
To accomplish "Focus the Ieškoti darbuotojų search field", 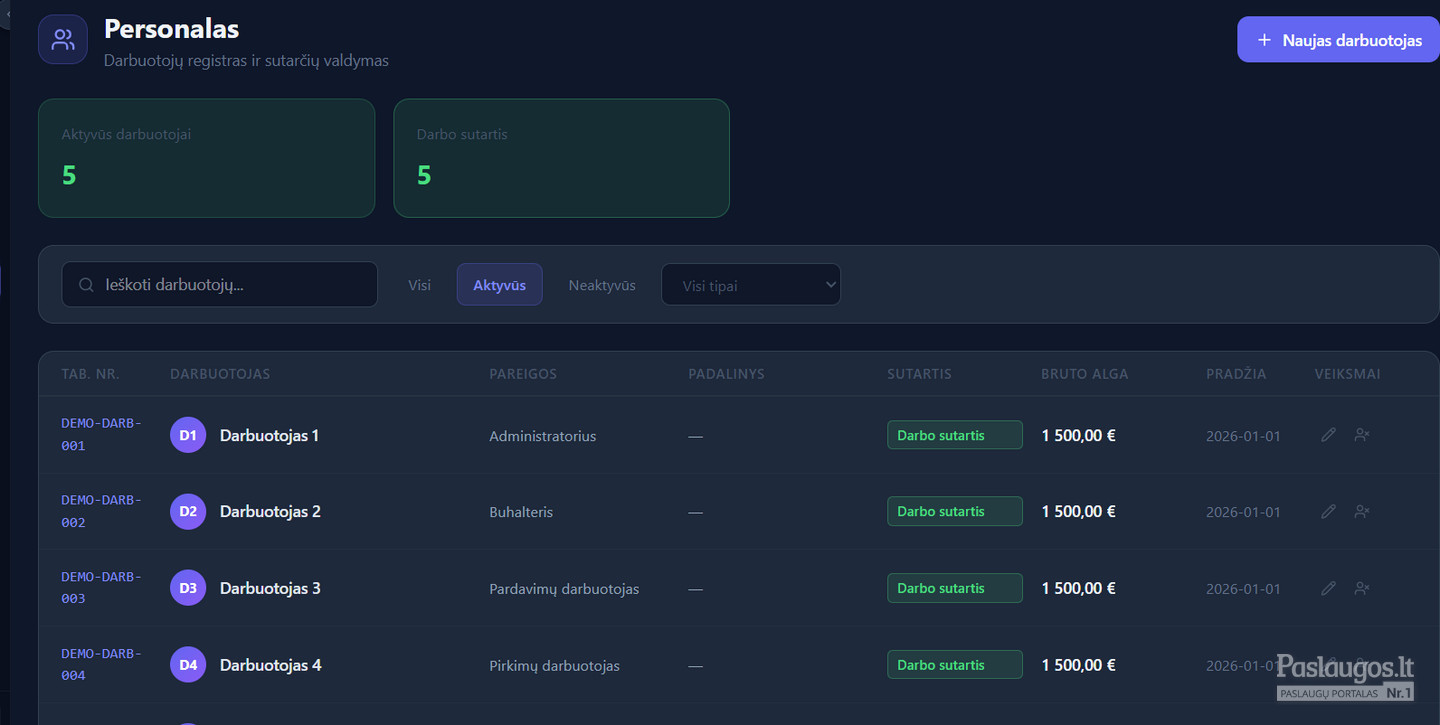I will pyautogui.click(x=220, y=285).
